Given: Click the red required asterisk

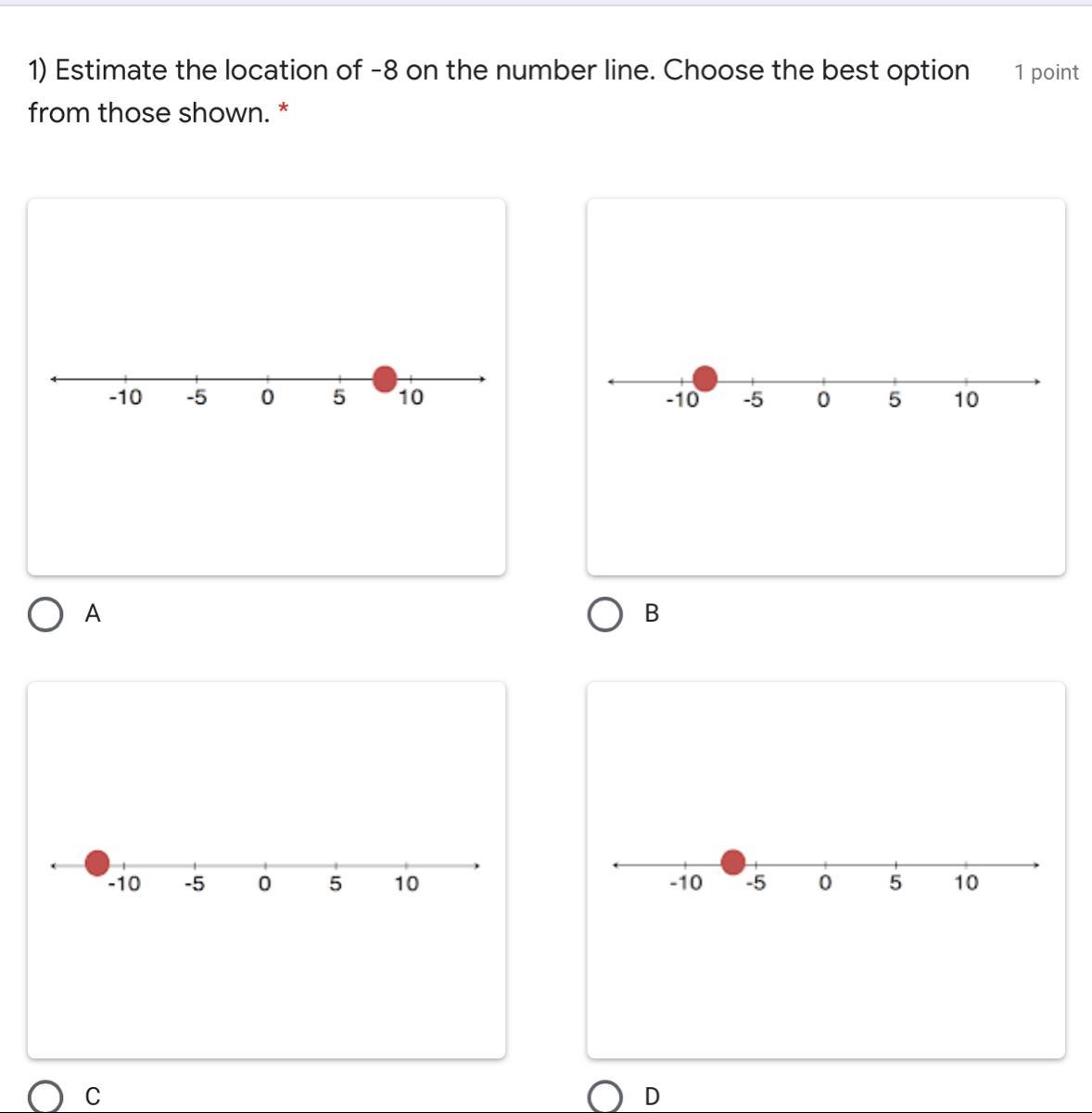Looking at the screenshot, I should [x=285, y=110].
